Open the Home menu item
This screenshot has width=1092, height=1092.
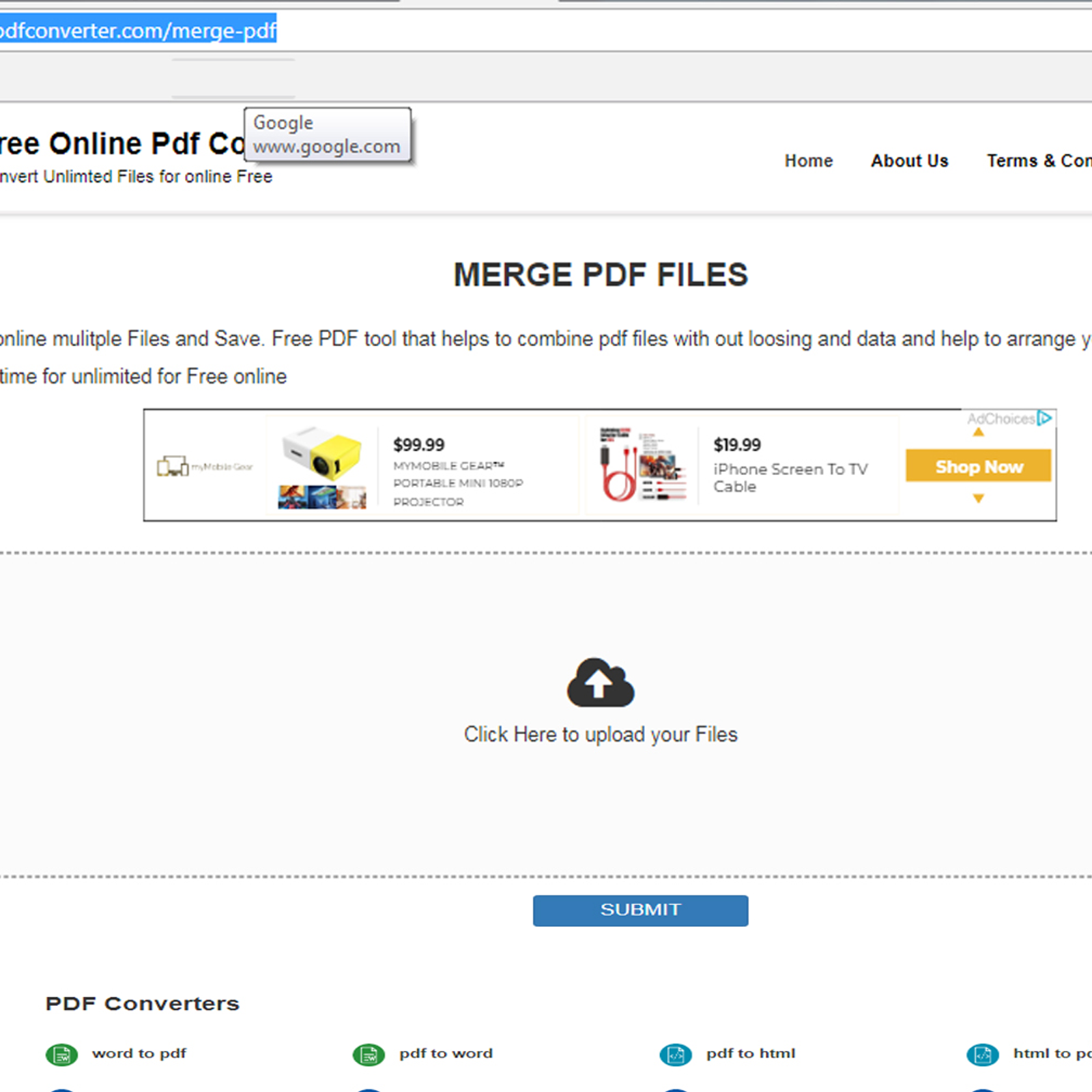(808, 161)
